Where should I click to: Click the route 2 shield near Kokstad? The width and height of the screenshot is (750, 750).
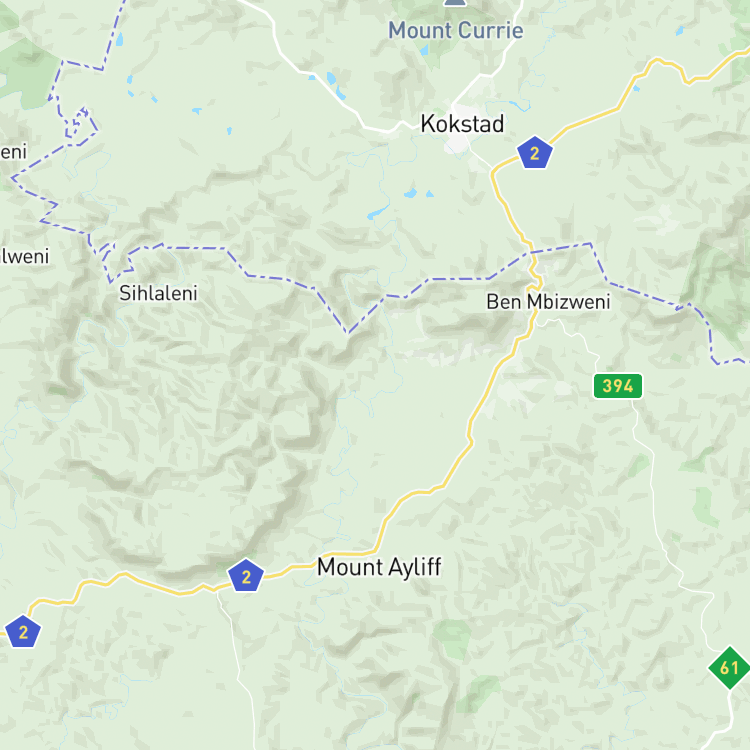point(535,153)
